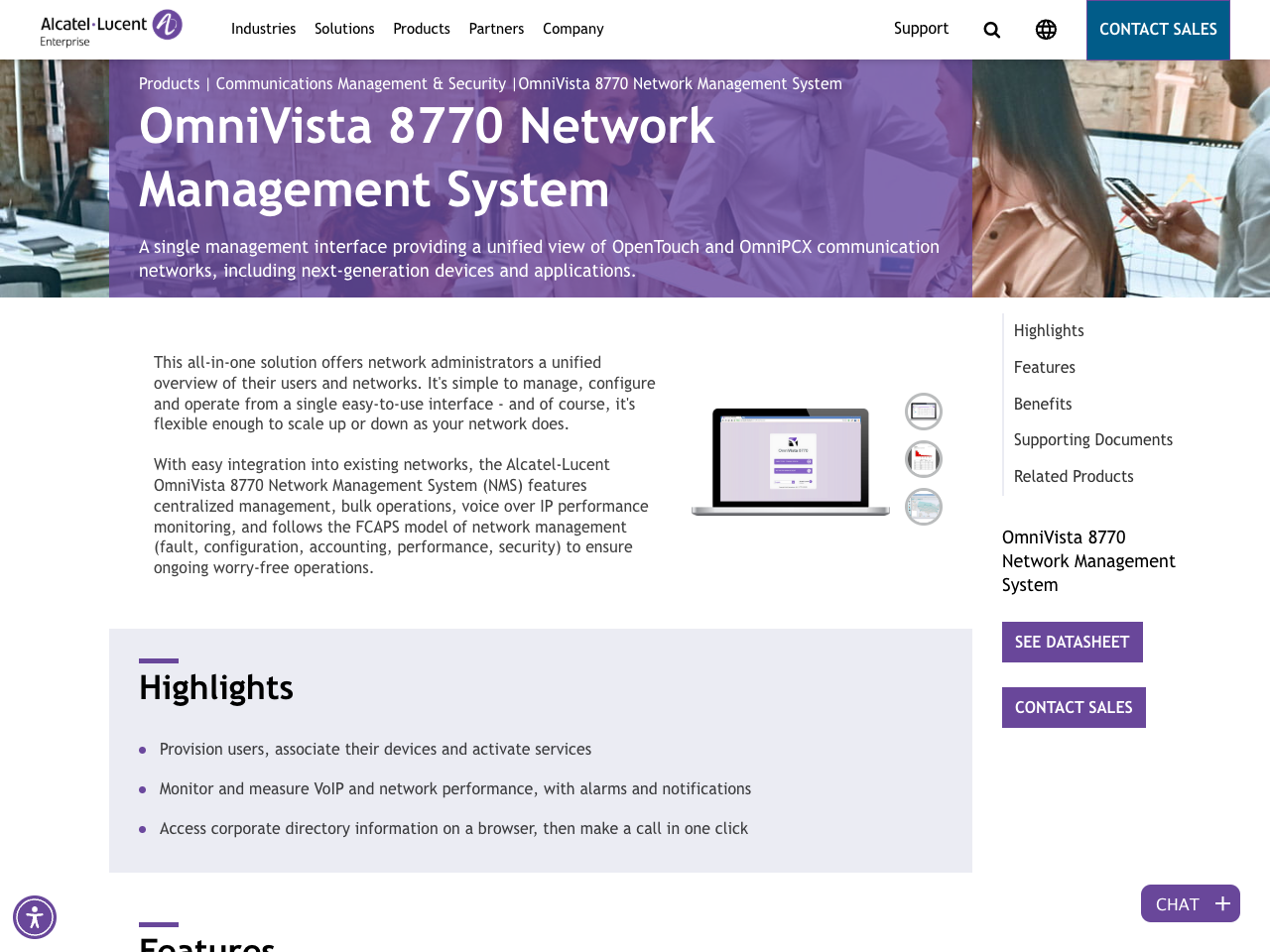Click the header CONTACT SALES button

tap(1158, 30)
